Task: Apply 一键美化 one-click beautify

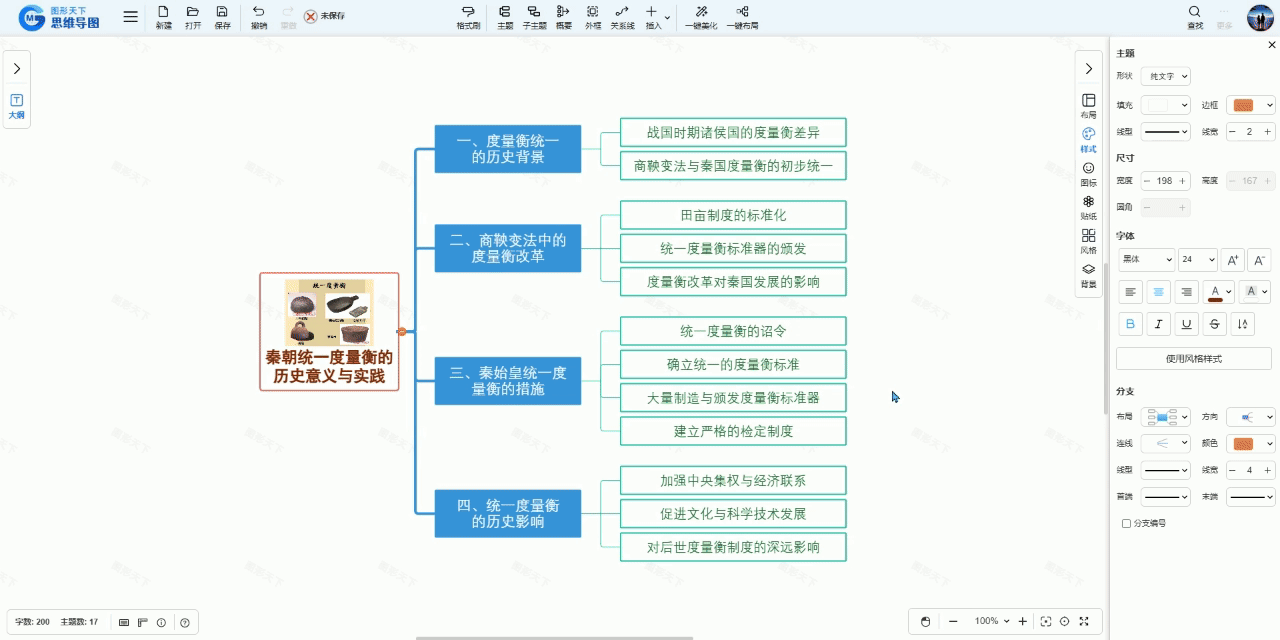Action: pyautogui.click(x=701, y=17)
